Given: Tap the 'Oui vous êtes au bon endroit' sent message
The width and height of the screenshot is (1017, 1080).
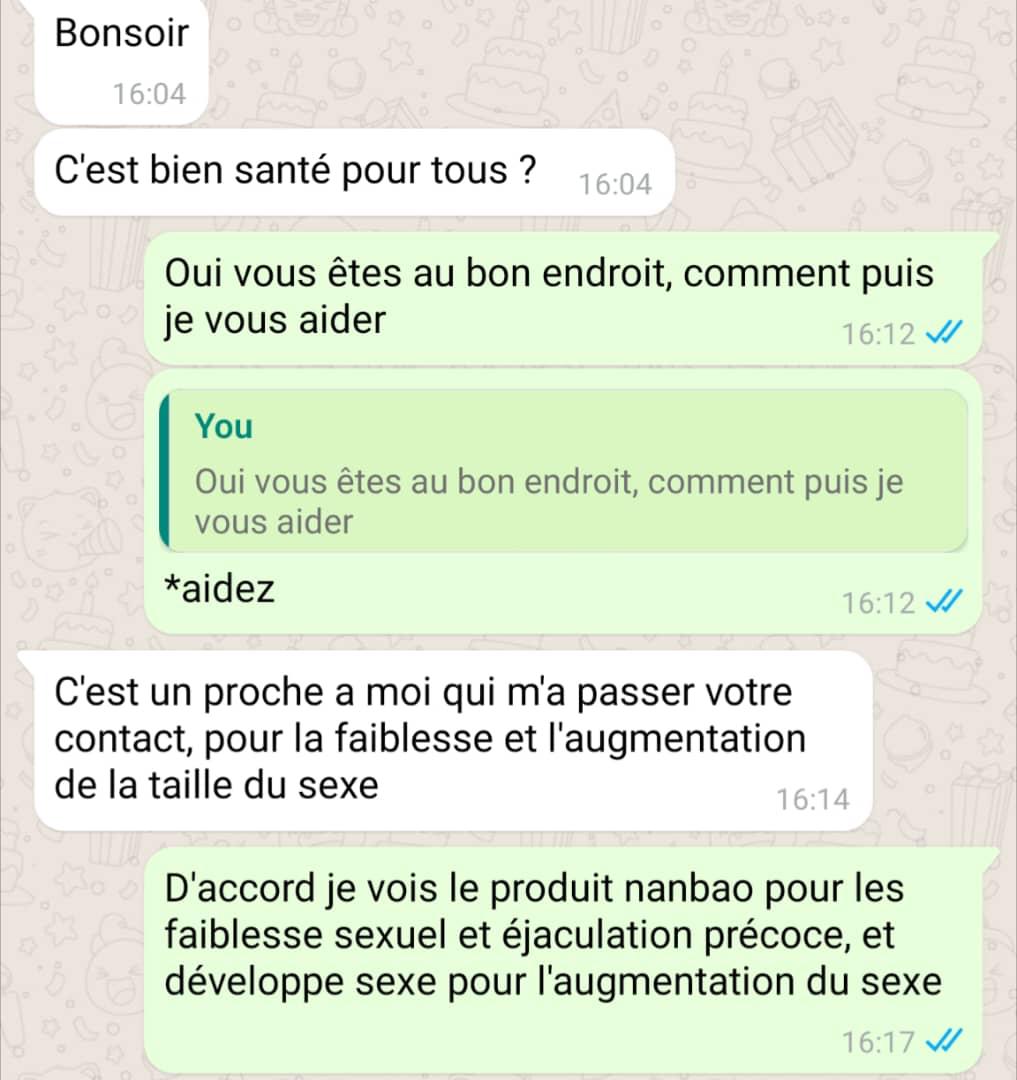Looking at the screenshot, I should click(x=563, y=298).
